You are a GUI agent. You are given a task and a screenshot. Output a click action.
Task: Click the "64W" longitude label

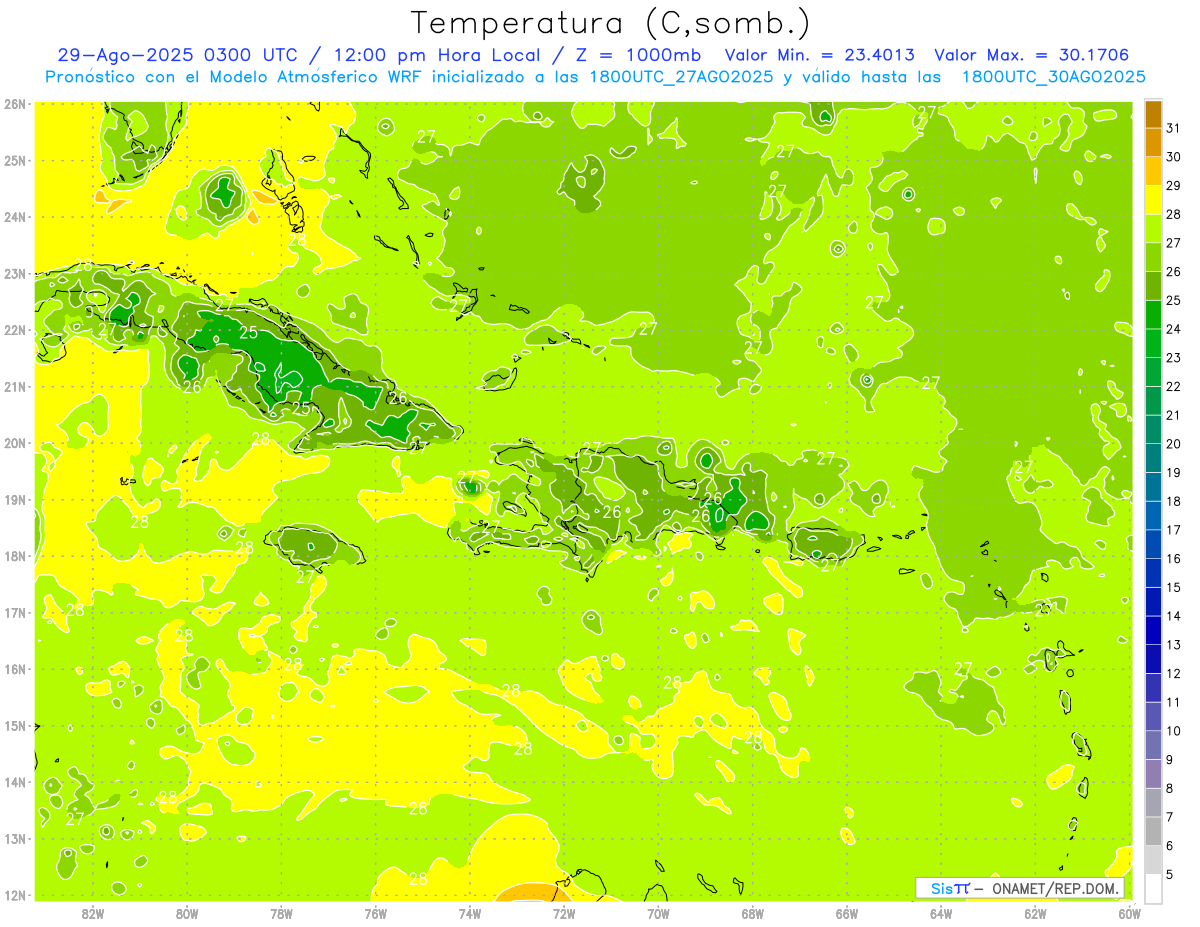click(941, 913)
